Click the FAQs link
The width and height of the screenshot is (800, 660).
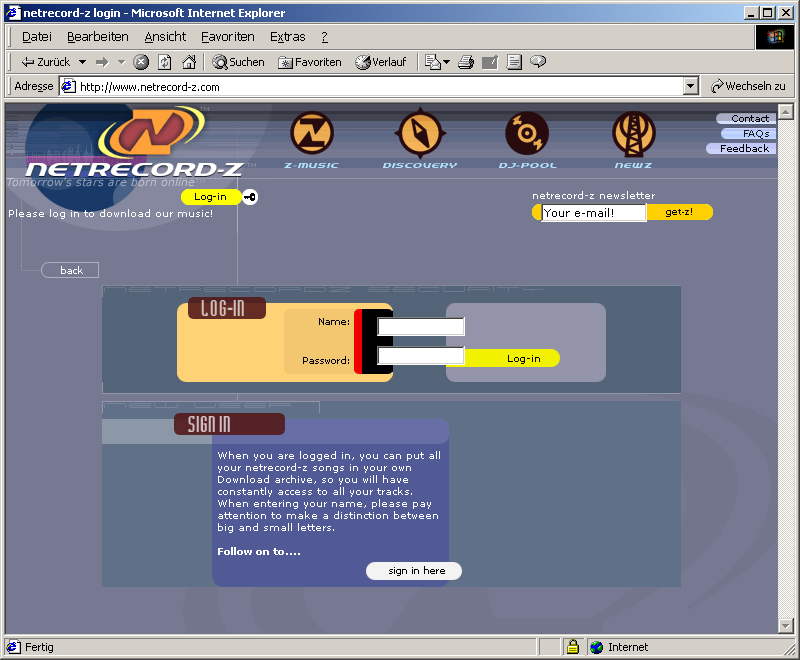click(x=748, y=134)
